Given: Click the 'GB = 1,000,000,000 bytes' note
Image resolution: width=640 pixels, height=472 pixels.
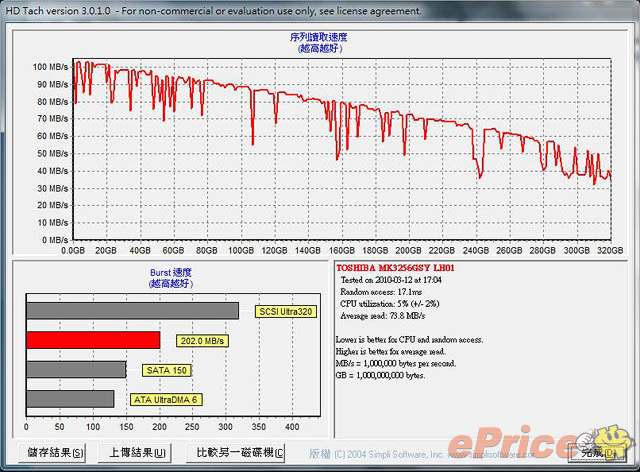Looking at the screenshot, I should [x=380, y=375].
